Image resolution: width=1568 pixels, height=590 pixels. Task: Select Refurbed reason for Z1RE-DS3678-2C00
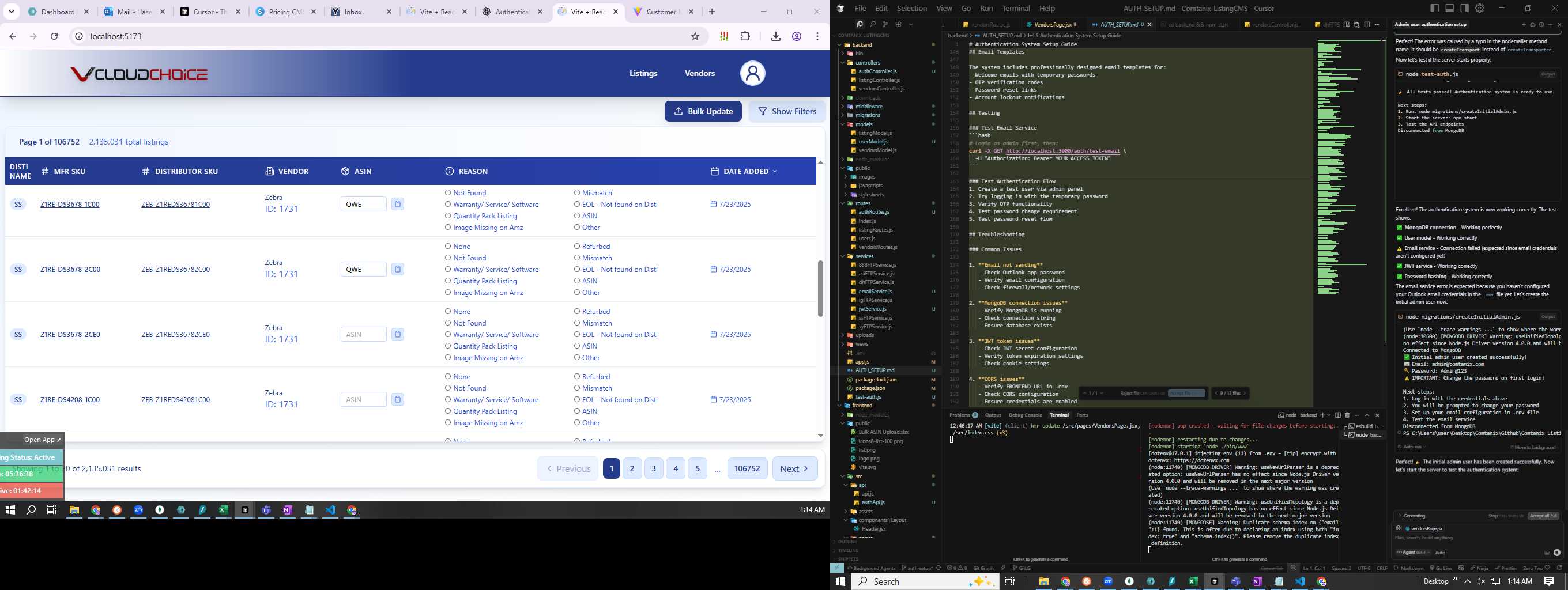click(576, 247)
